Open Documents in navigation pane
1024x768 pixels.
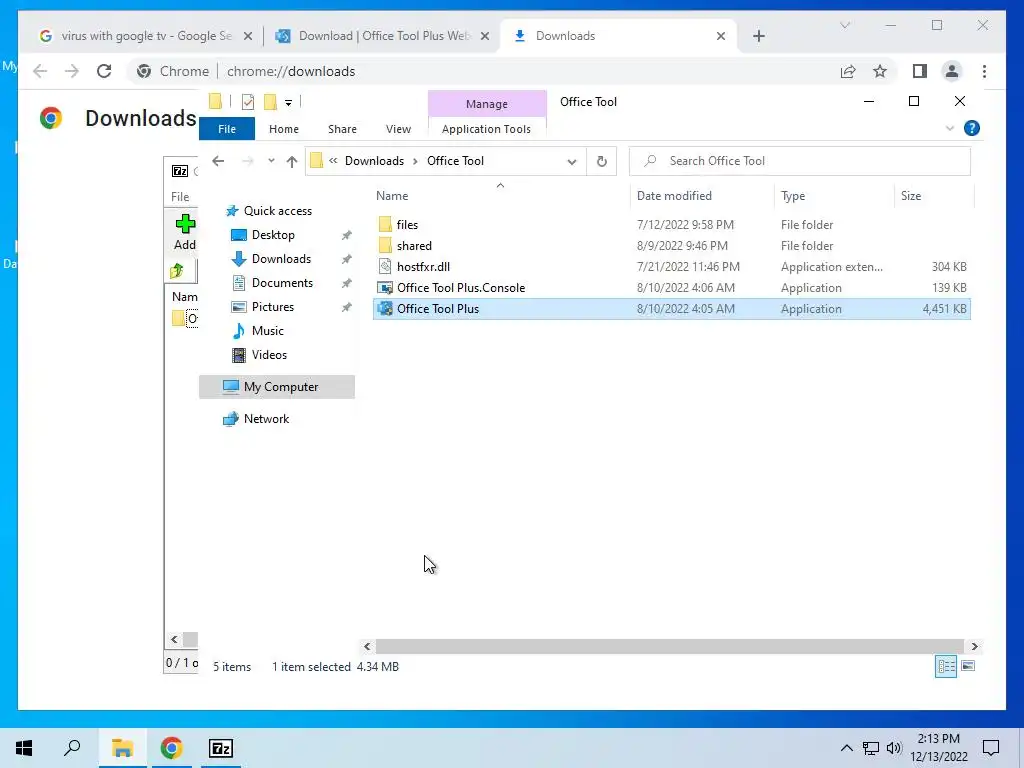282,283
